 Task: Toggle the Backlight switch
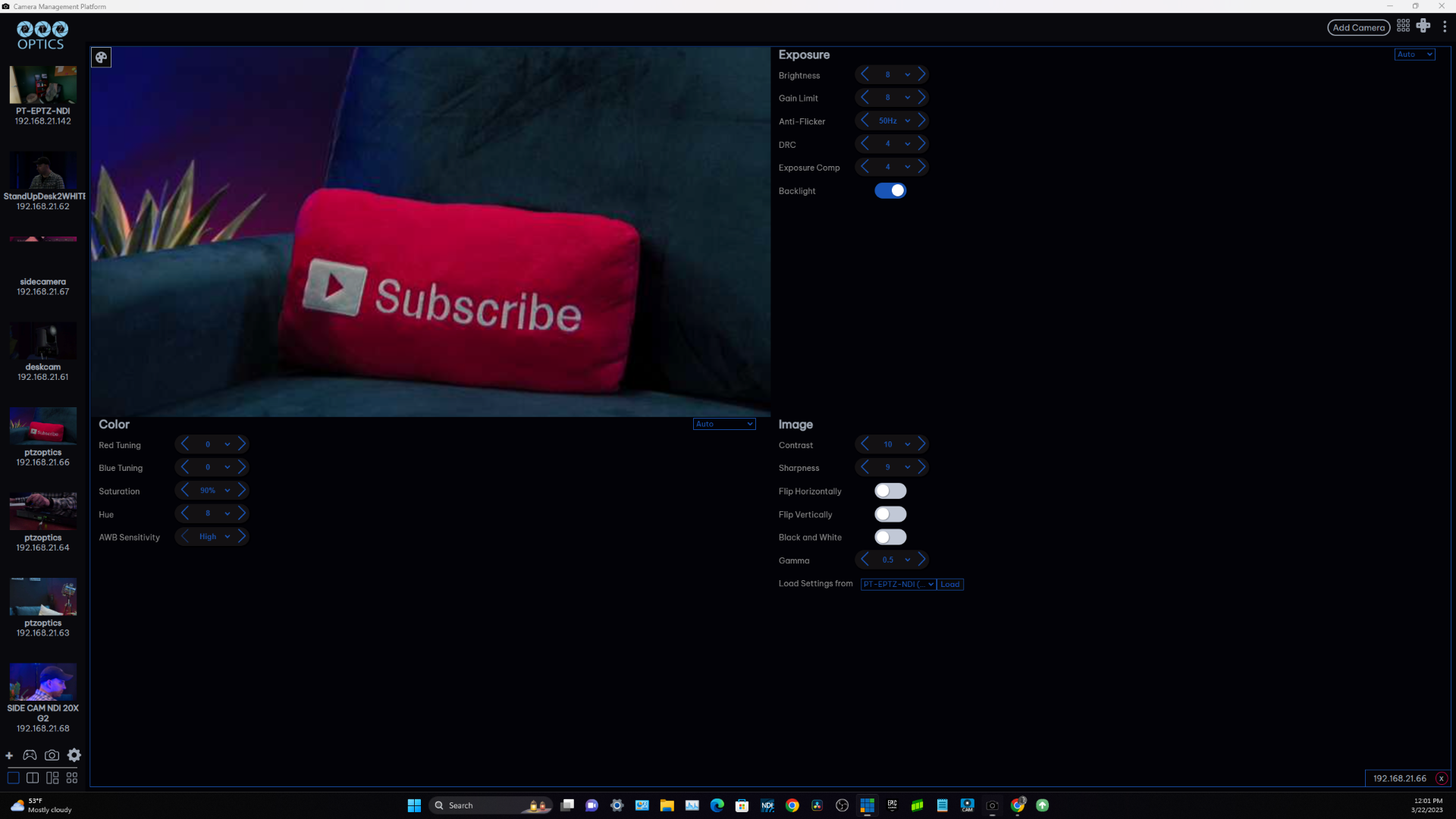point(890,190)
